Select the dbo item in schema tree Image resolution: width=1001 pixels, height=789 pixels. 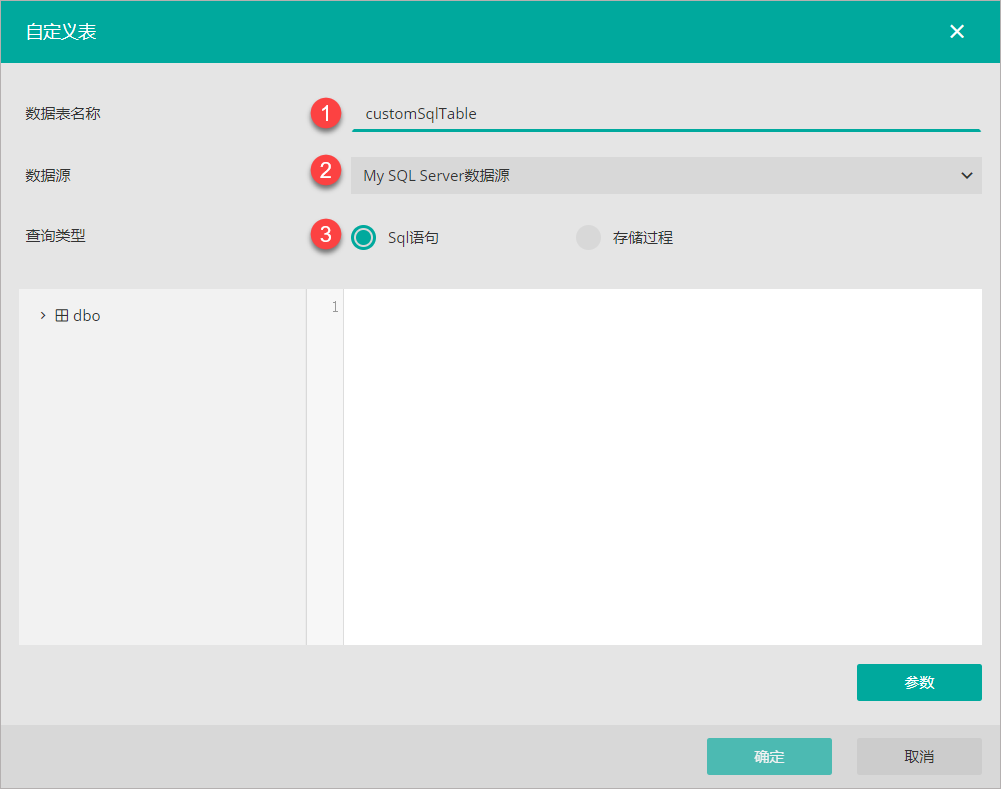pos(87,315)
